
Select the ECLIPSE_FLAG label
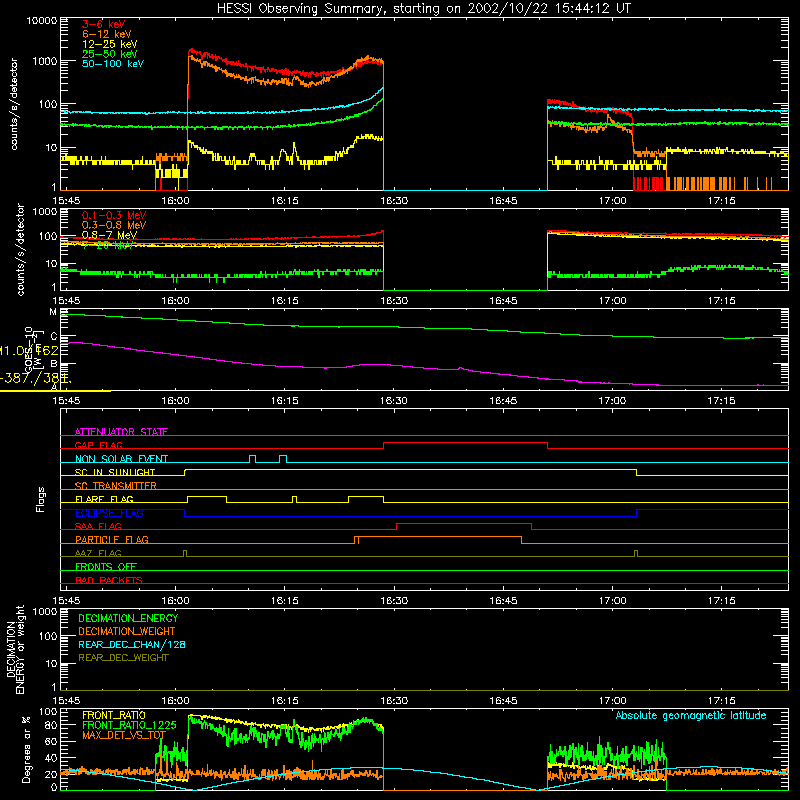click(x=109, y=513)
